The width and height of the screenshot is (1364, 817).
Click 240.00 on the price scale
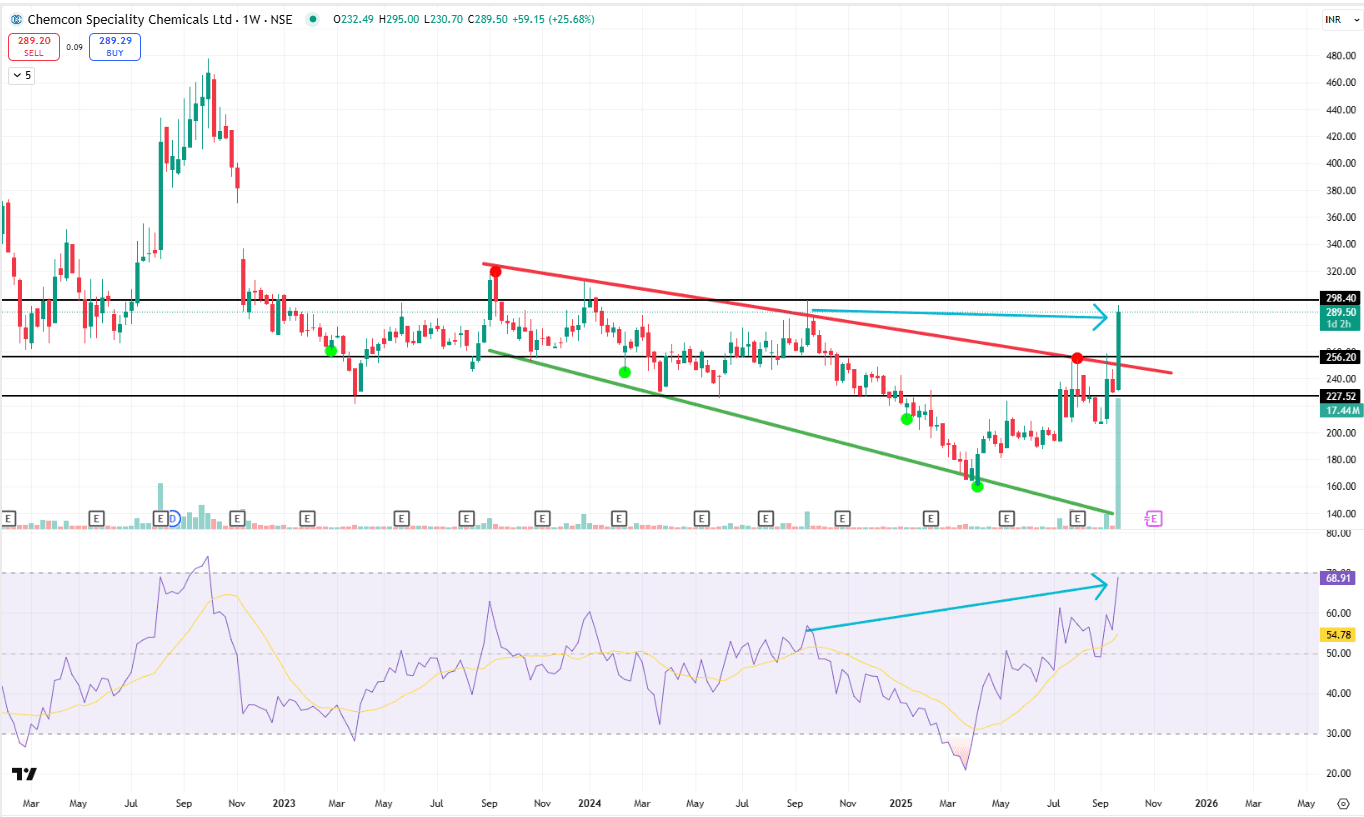pos(1340,380)
